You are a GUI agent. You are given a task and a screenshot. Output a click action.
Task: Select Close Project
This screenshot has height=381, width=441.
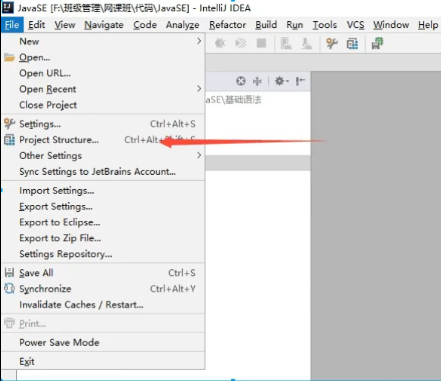pyautogui.click(x=103, y=105)
